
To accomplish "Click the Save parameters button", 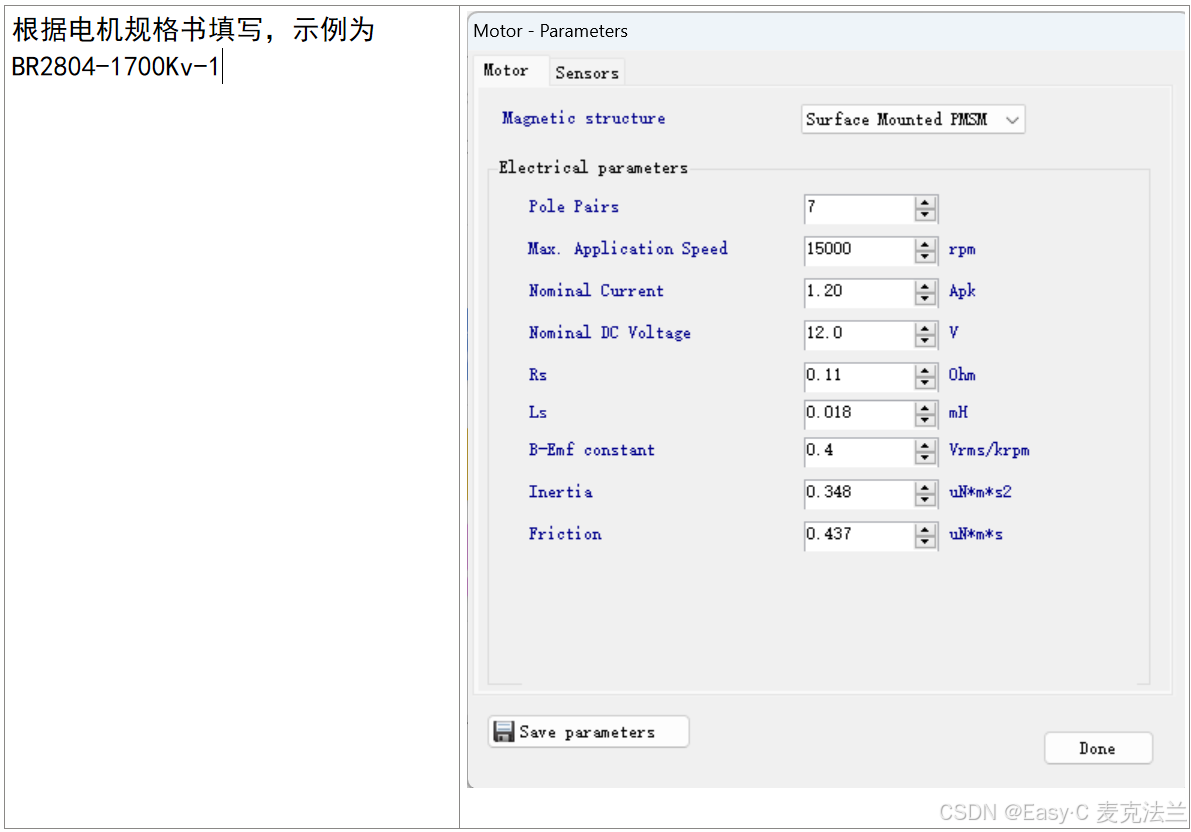I will 588,731.
